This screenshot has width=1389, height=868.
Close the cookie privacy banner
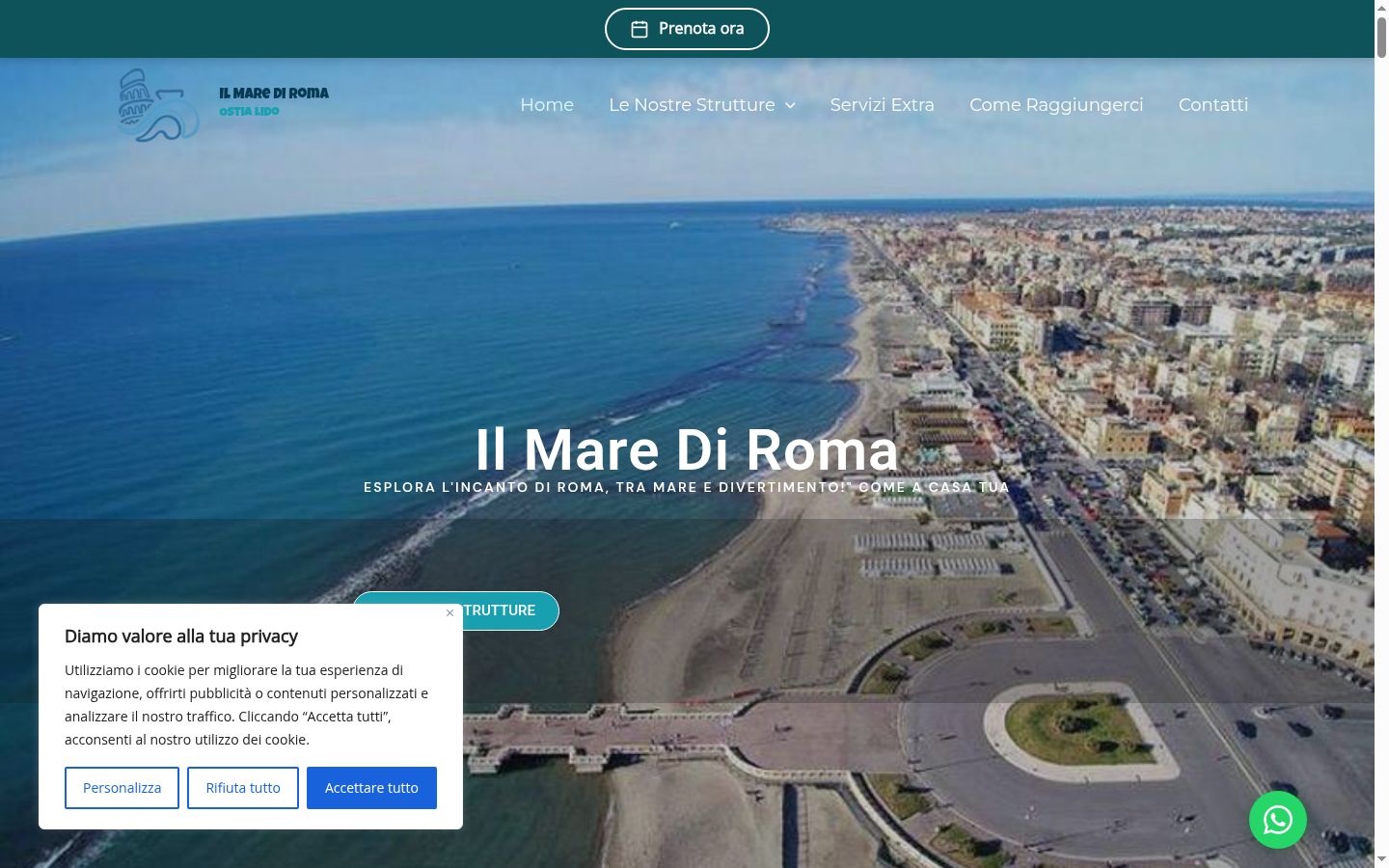449,613
